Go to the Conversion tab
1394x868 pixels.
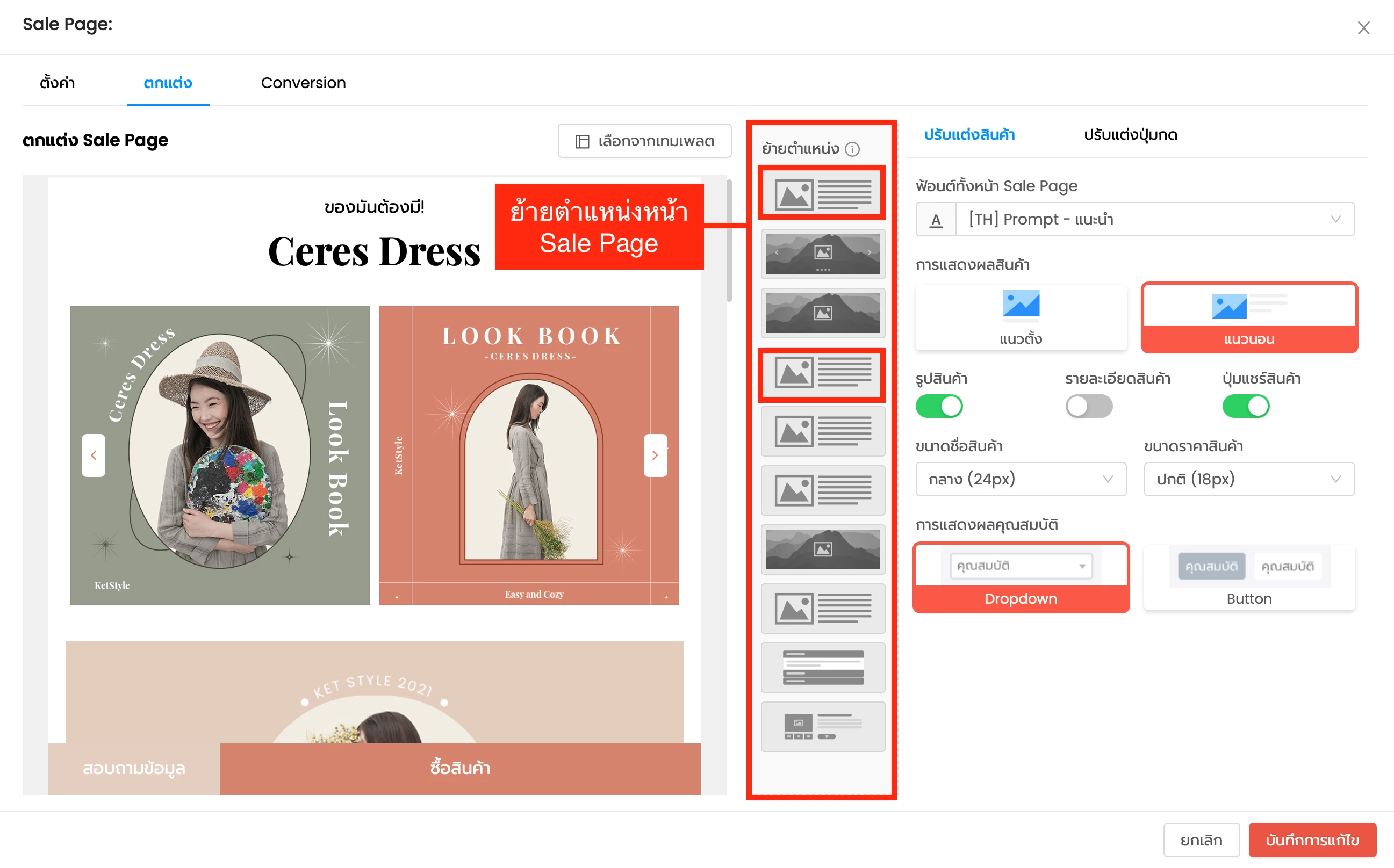(303, 83)
